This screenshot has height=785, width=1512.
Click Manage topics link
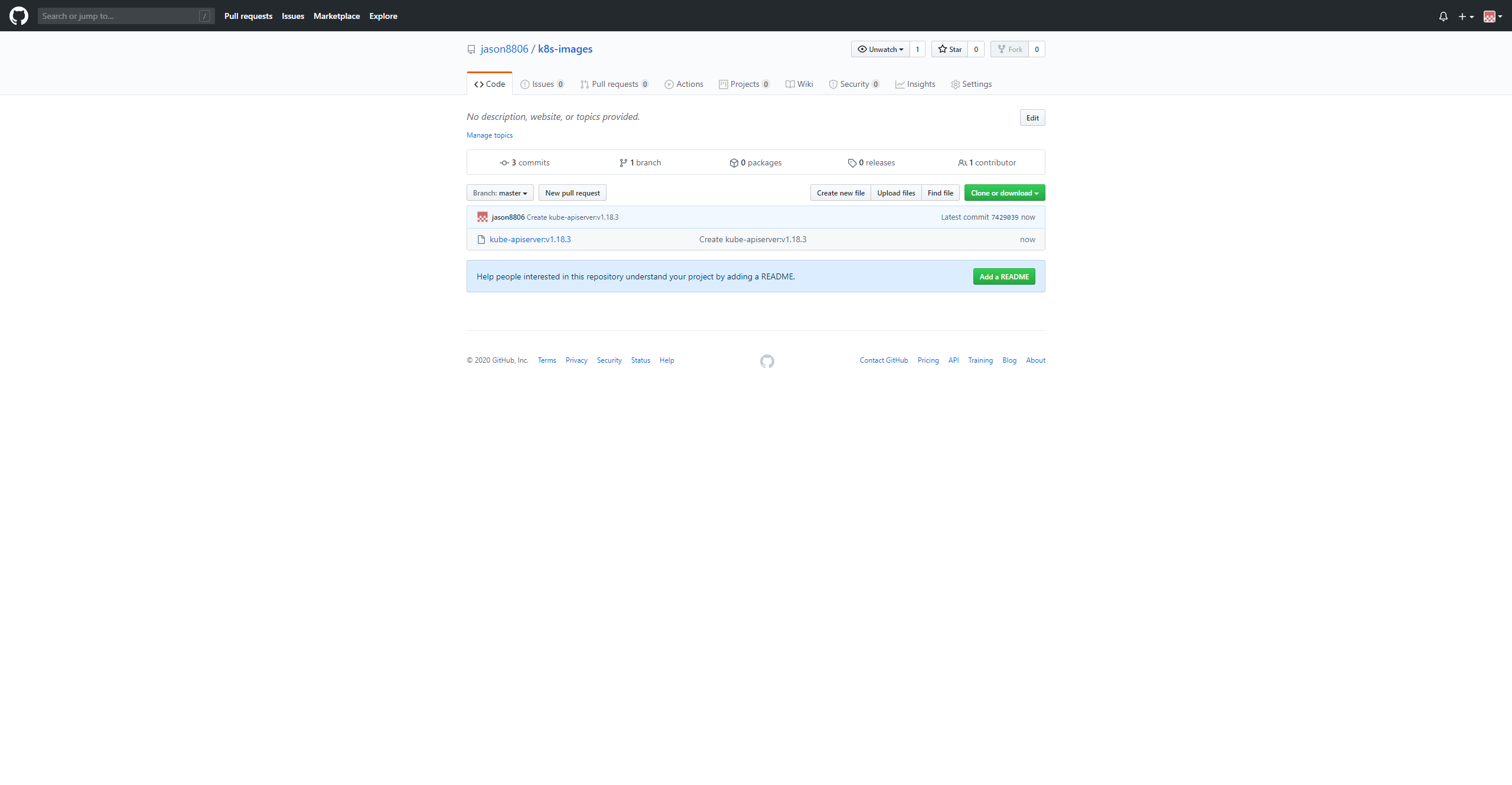click(490, 135)
